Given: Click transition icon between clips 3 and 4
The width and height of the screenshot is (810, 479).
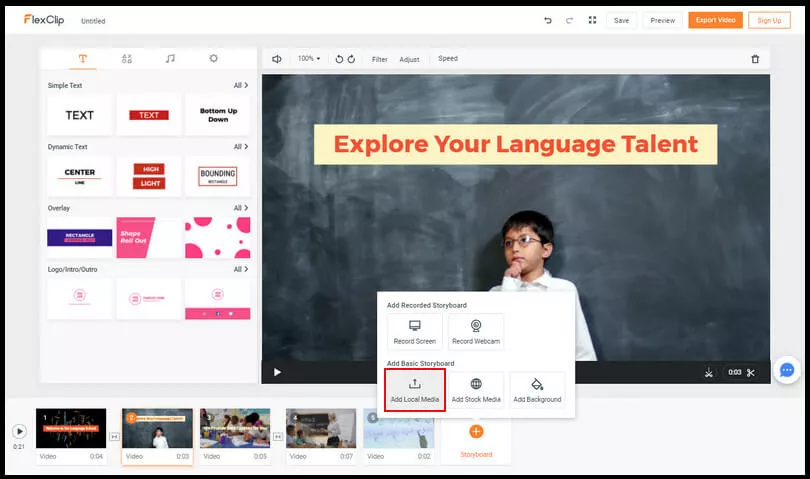Looking at the screenshot, I should (x=278, y=437).
